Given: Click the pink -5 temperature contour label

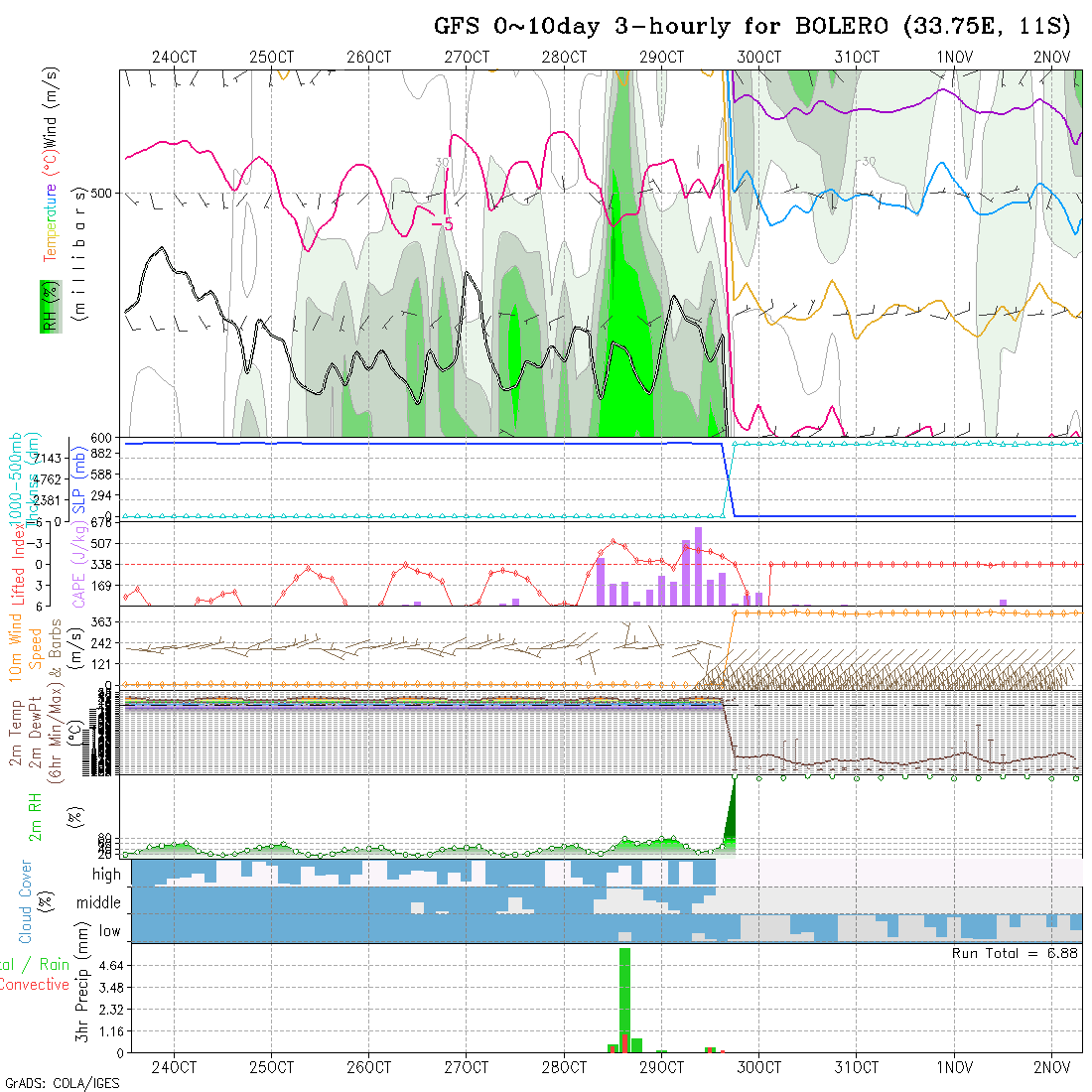Looking at the screenshot, I should coord(442,224).
